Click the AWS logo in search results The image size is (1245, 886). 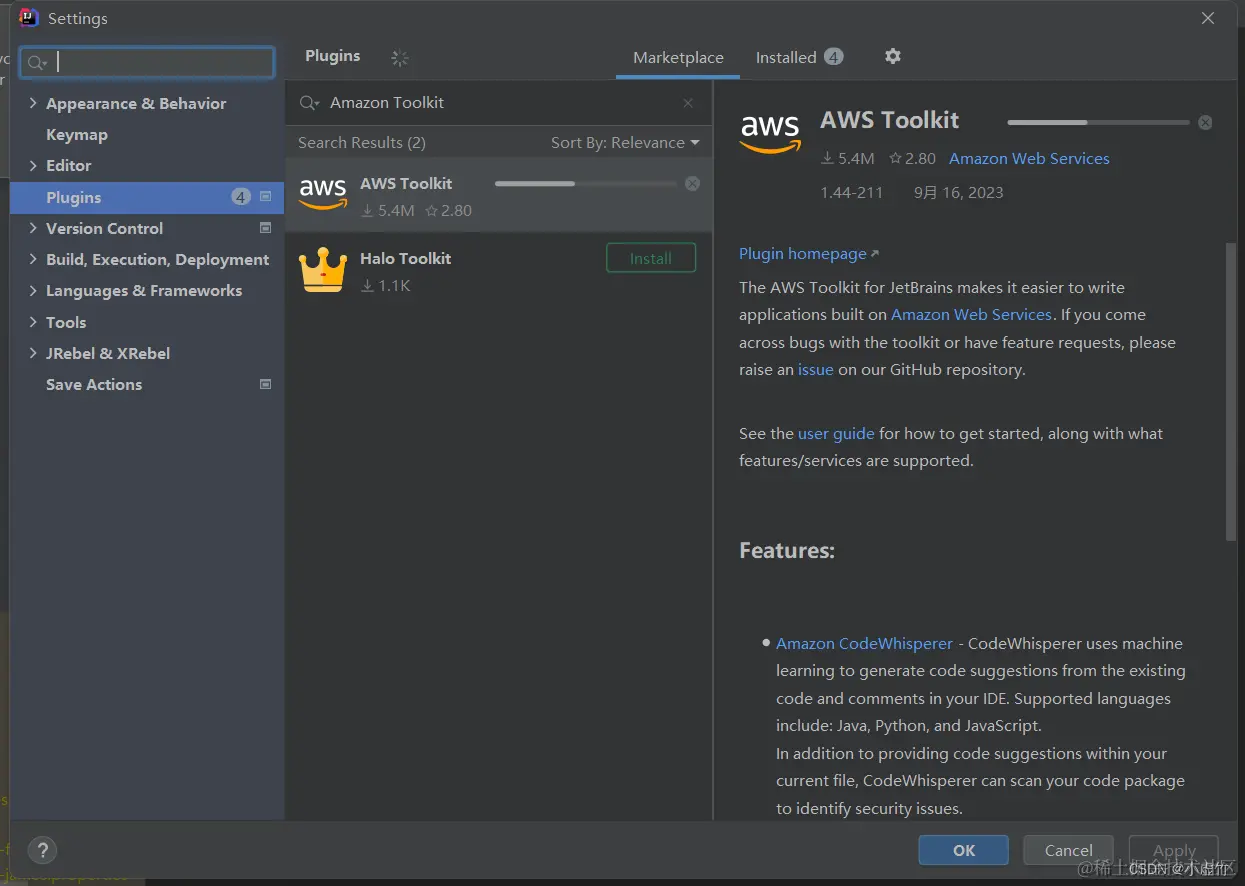click(323, 194)
